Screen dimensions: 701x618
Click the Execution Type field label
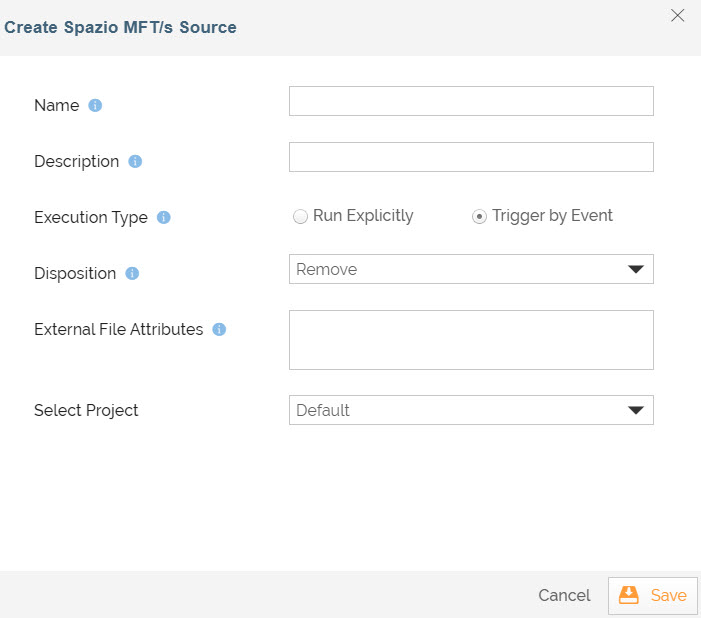[91, 217]
